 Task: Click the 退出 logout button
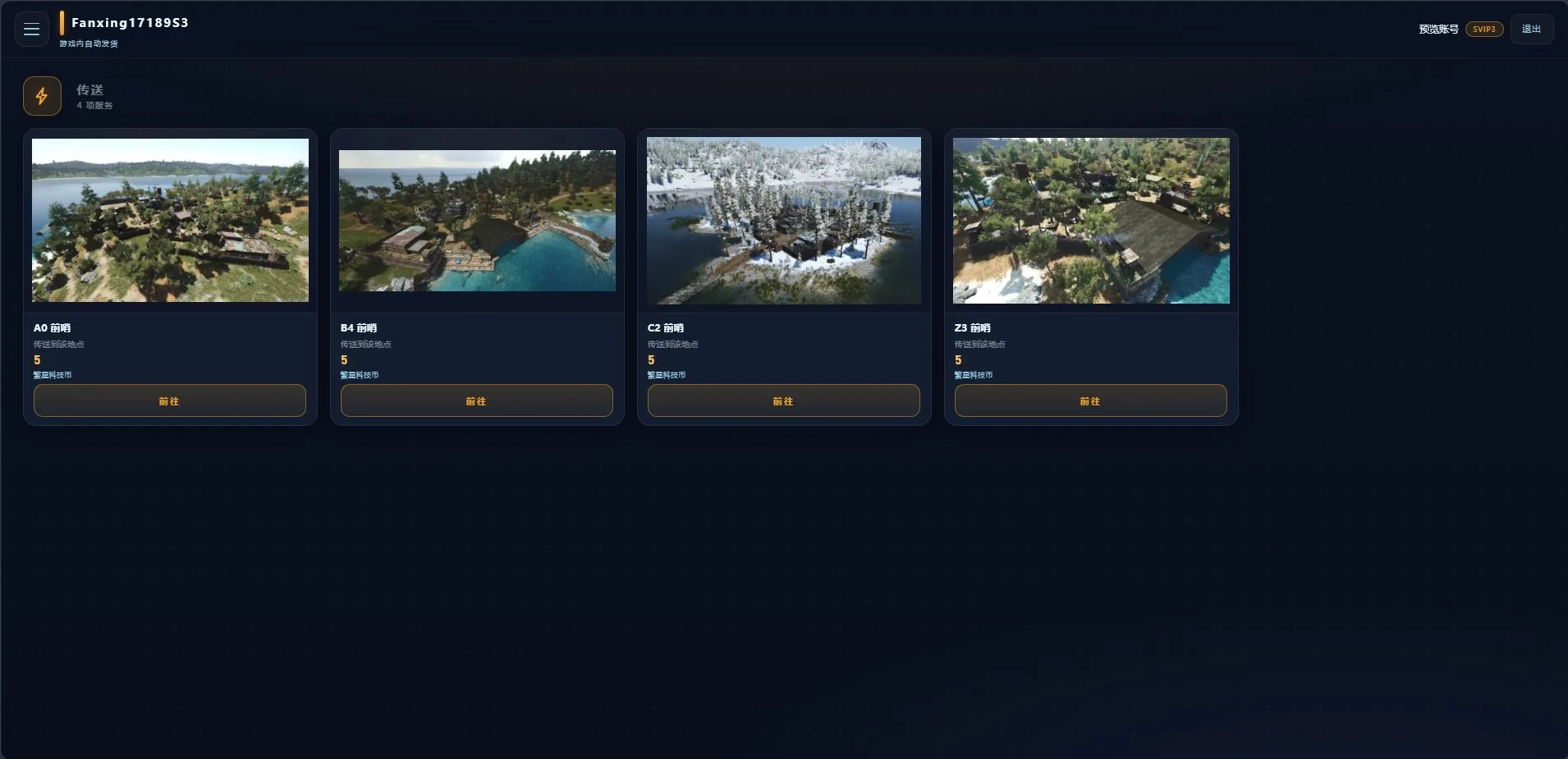[1531, 30]
